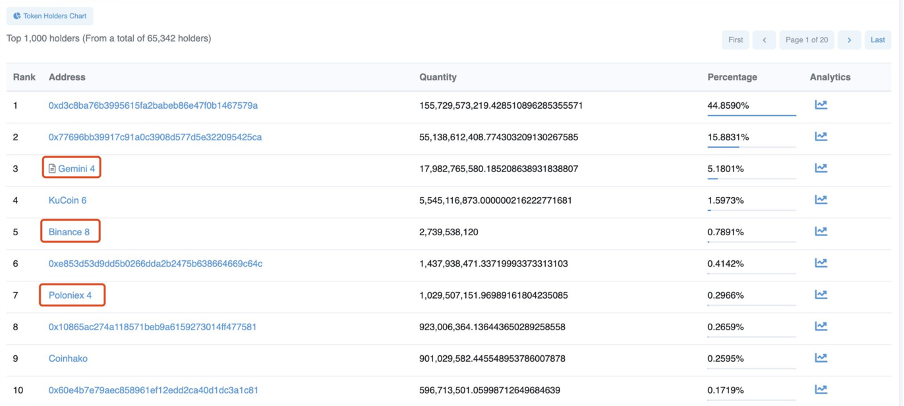This screenshot has width=904, height=406.
Task: Click the Coinhako holder link
Action: pos(68,359)
